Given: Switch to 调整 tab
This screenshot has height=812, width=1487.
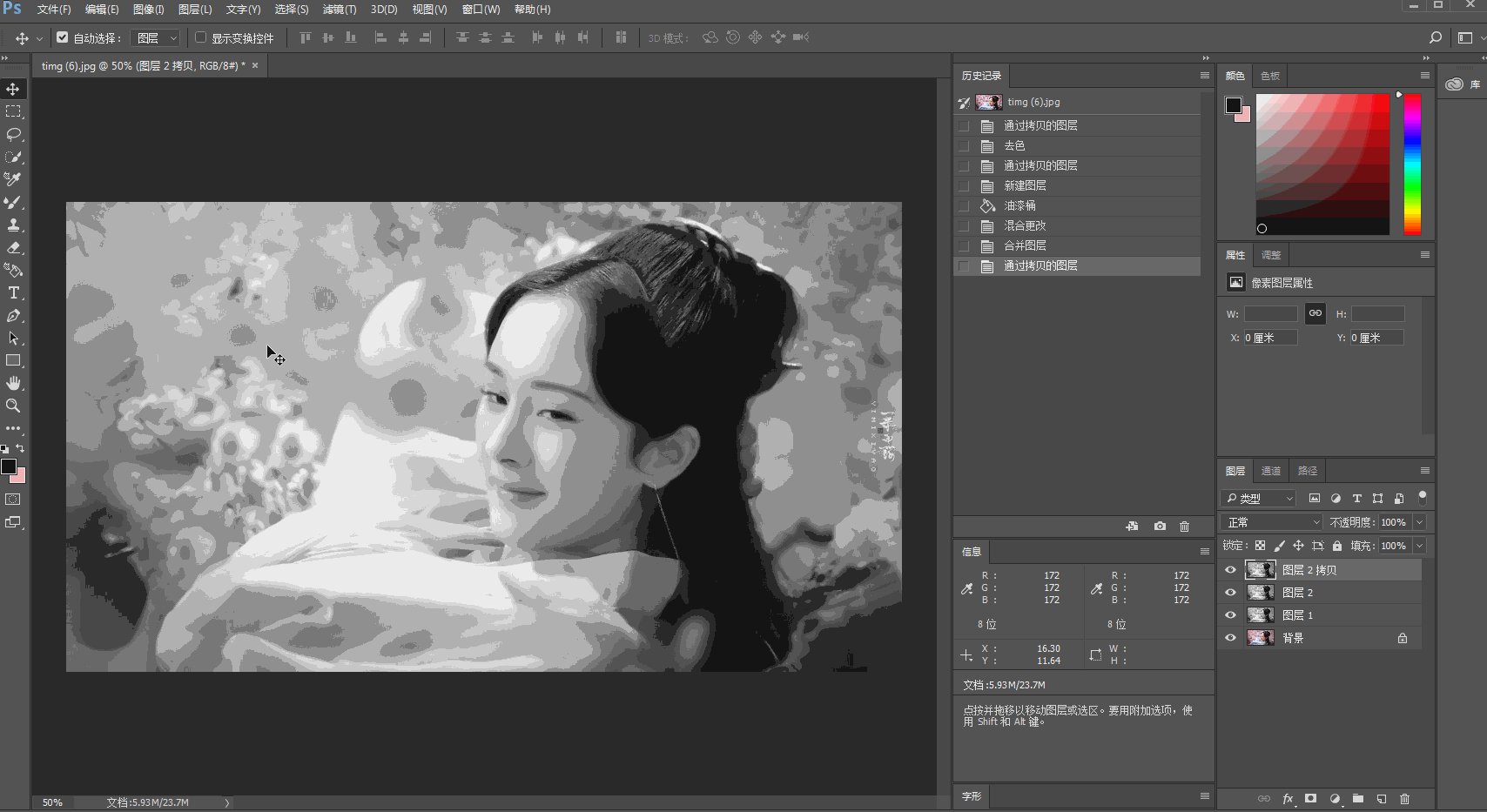Looking at the screenshot, I should [1271, 255].
